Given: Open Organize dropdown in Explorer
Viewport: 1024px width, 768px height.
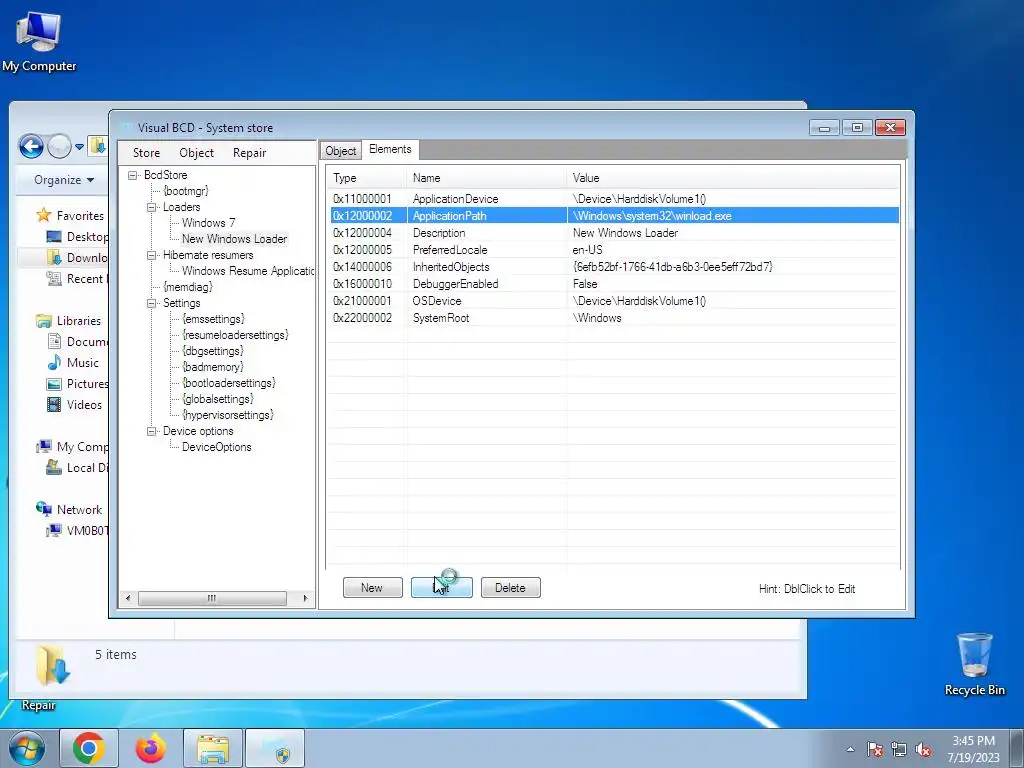Looking at the screenshot, I should (63, 180).
